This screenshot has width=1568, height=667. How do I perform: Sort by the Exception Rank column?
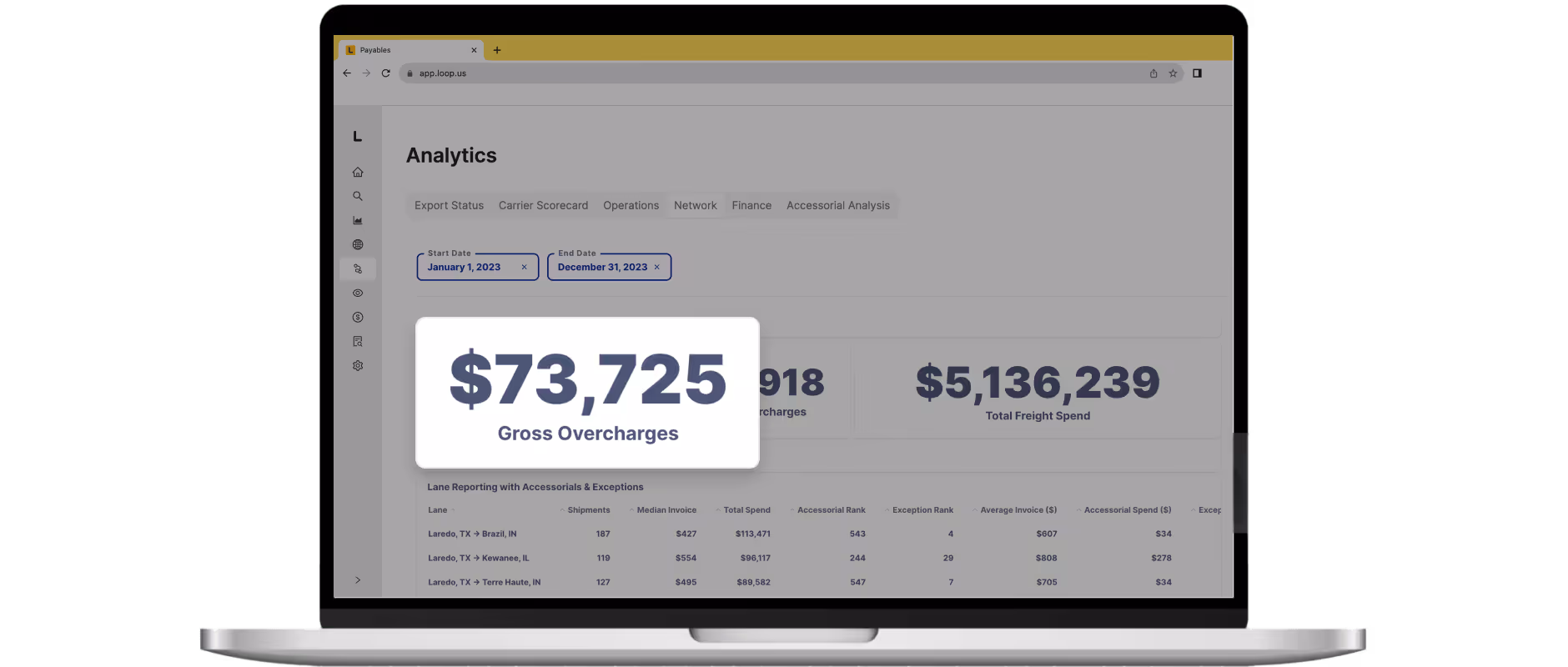922,510
